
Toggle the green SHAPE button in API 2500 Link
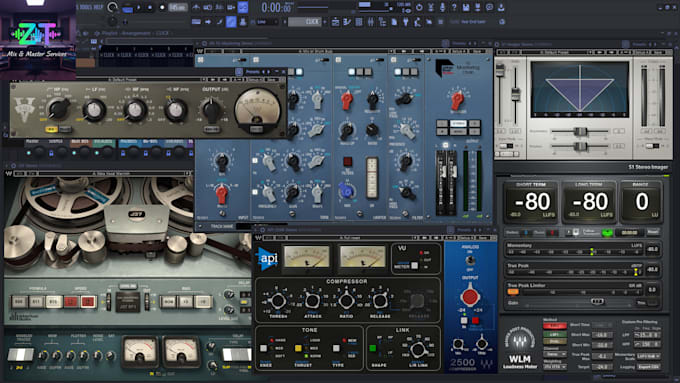coord(373,348)
